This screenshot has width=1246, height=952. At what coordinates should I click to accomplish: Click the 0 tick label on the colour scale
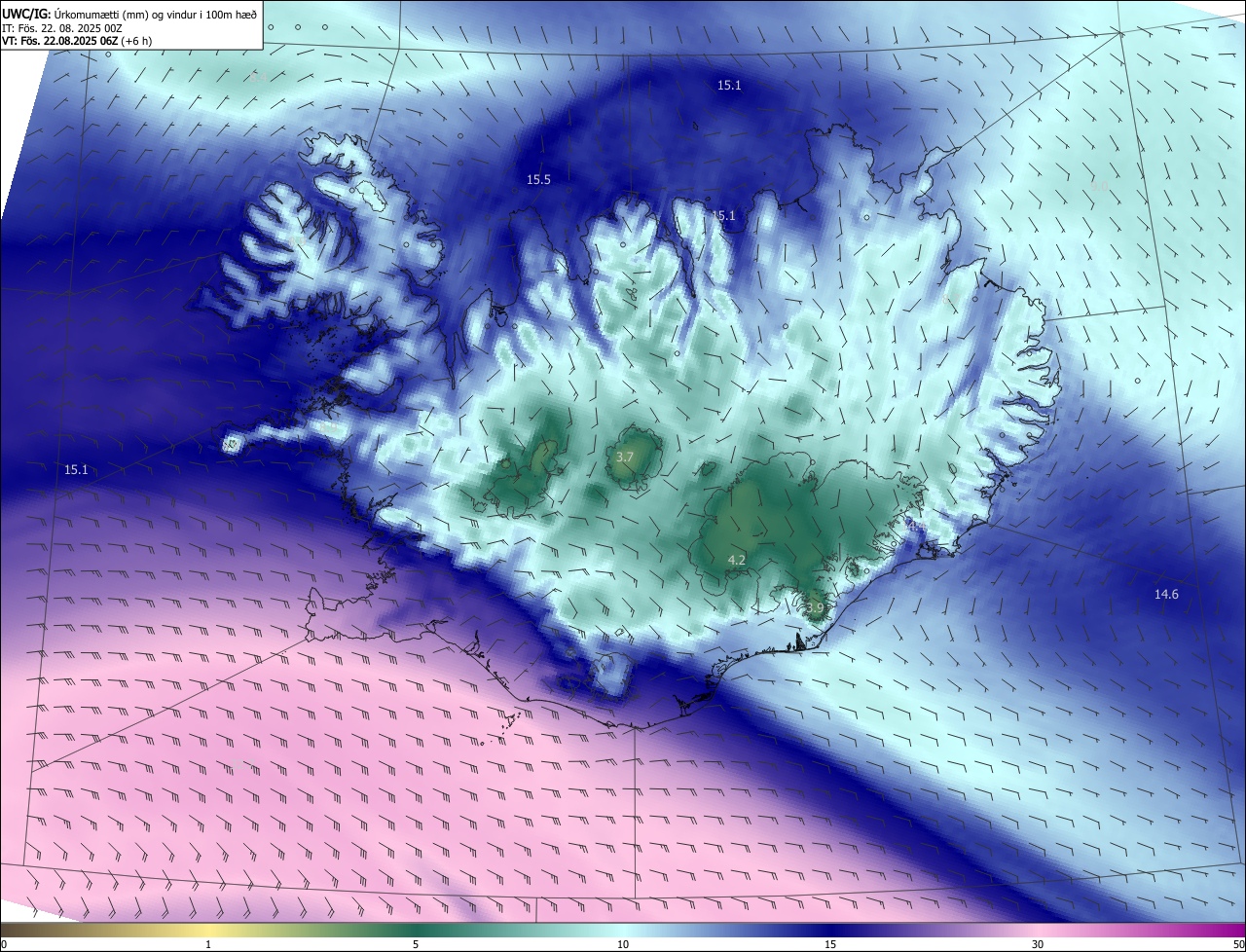[4, 944]
